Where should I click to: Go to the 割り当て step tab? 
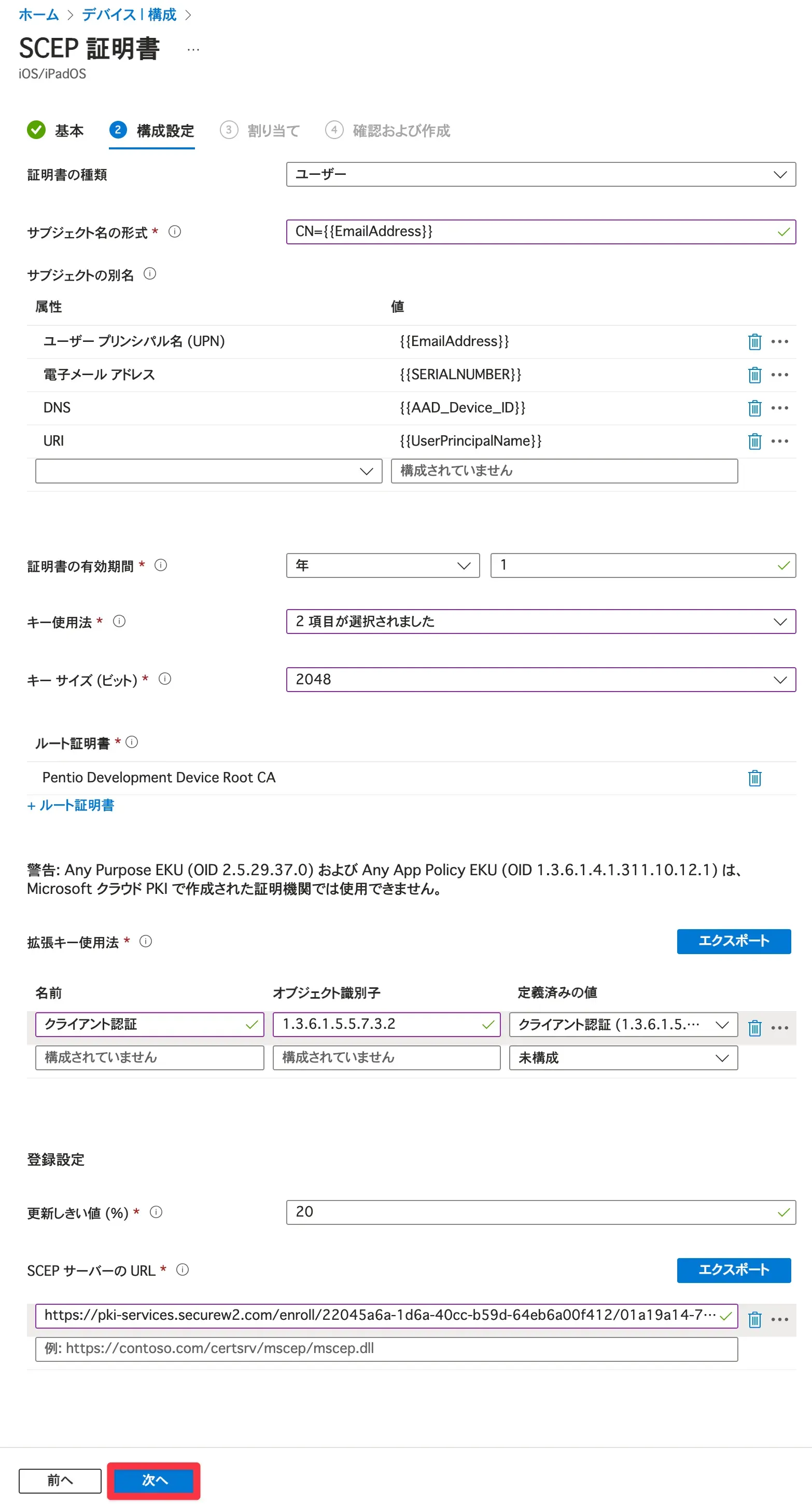(x=261, y=130)
